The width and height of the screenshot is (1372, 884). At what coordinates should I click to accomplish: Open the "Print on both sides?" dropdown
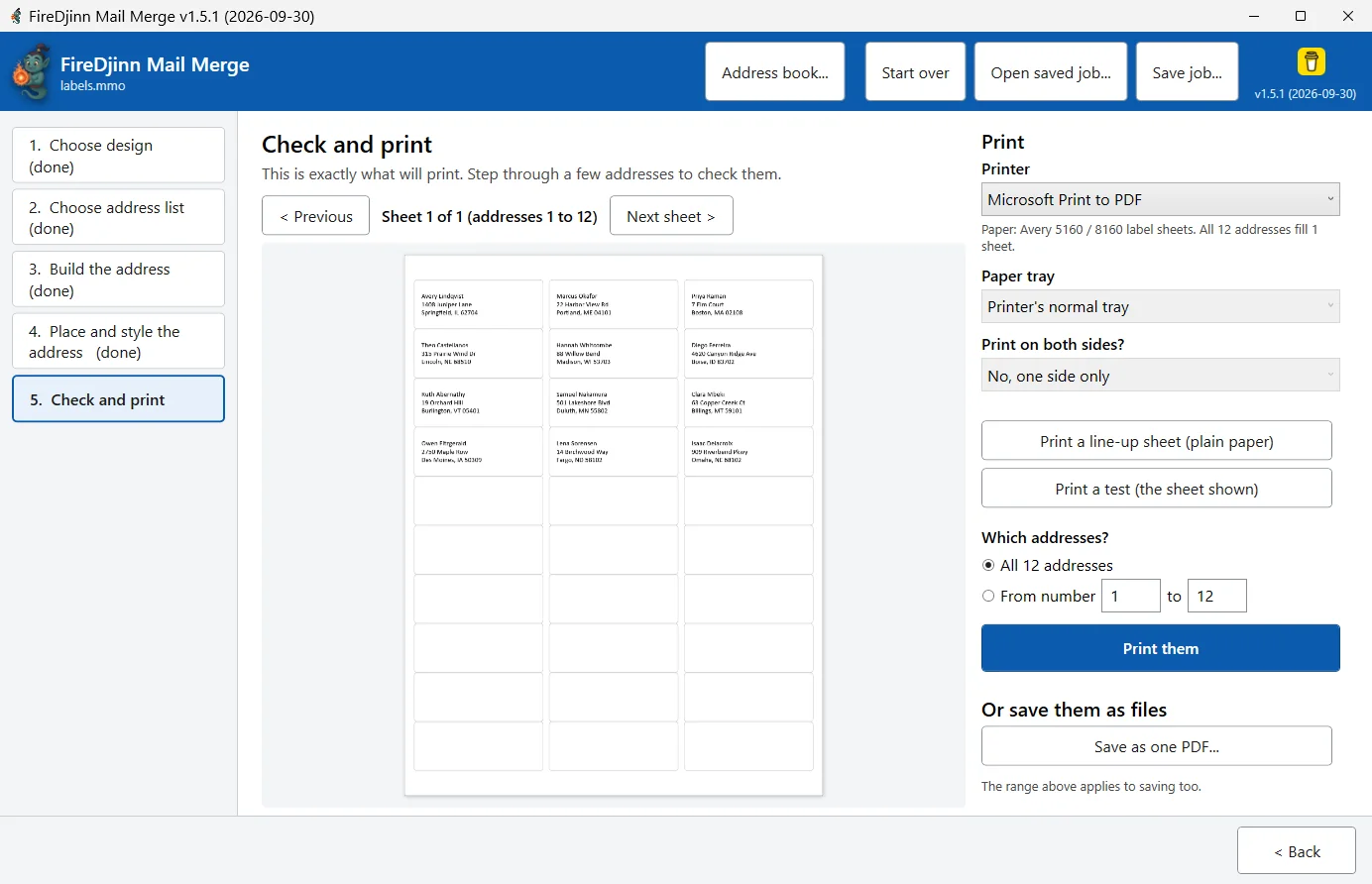coord(1160,376)
